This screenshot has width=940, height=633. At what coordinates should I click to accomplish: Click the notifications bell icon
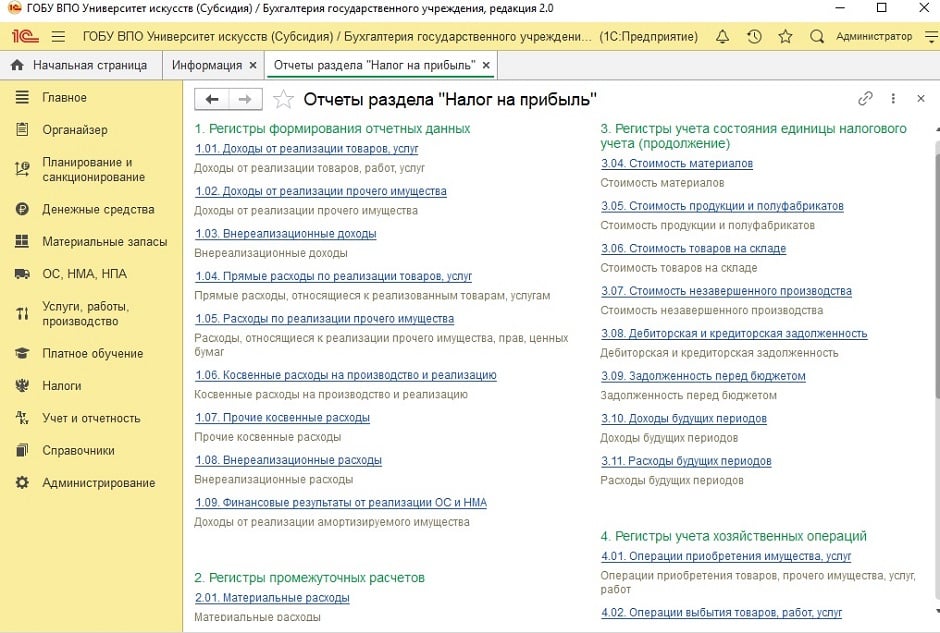pyautogui.click(x=723, y=37)
